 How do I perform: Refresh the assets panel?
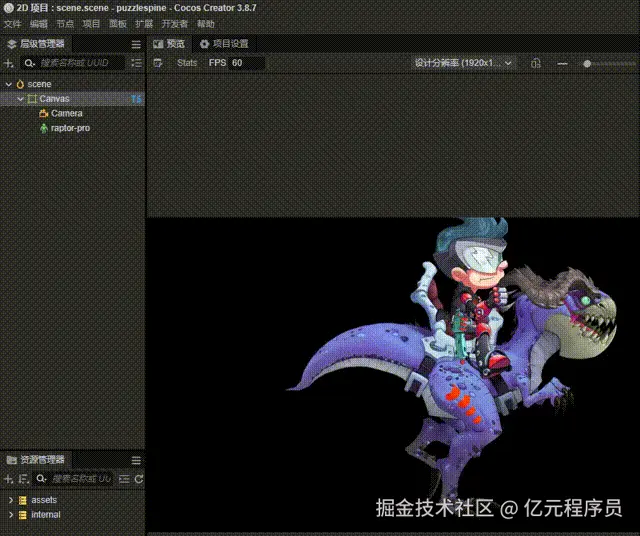point(139,479)
